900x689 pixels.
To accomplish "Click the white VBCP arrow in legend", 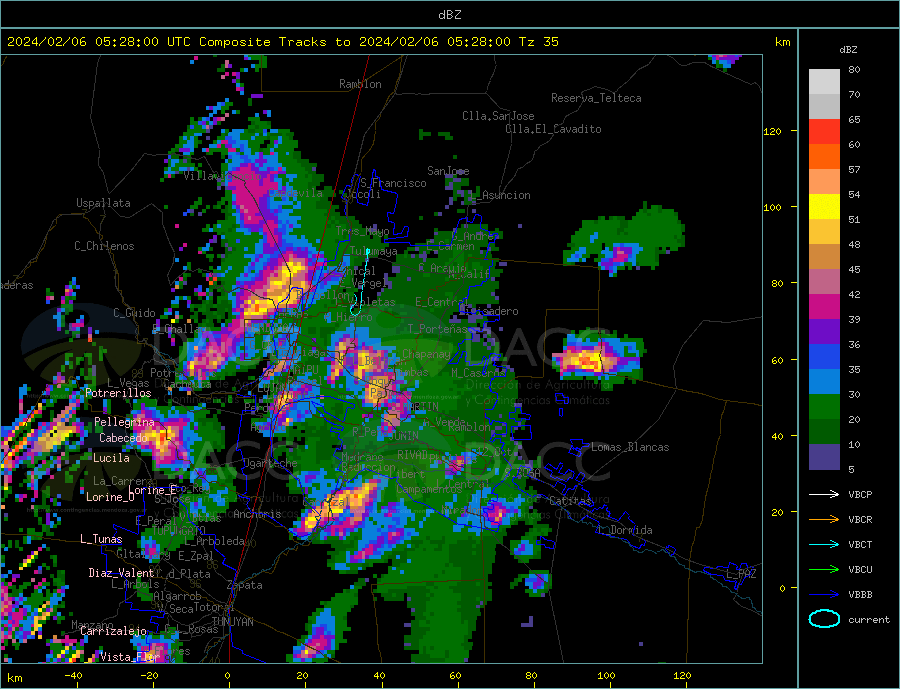I will pyautogui.click(x=824, y=494).
